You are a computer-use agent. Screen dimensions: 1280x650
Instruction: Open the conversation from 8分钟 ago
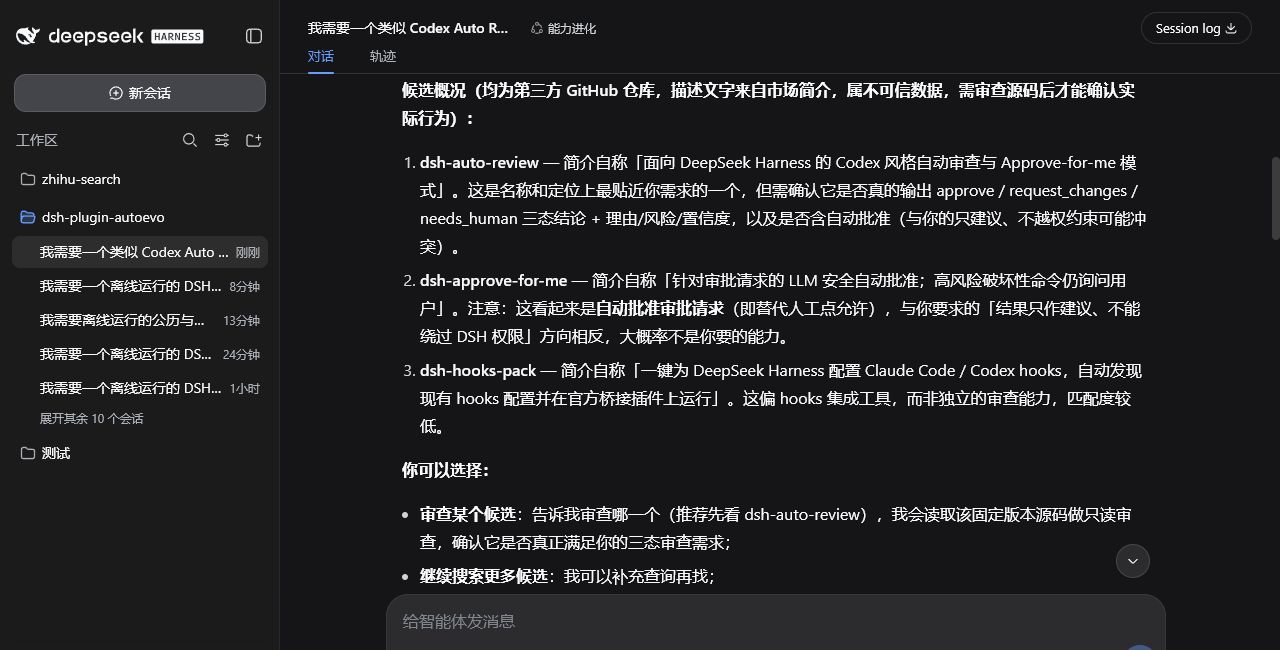(140, 286)
